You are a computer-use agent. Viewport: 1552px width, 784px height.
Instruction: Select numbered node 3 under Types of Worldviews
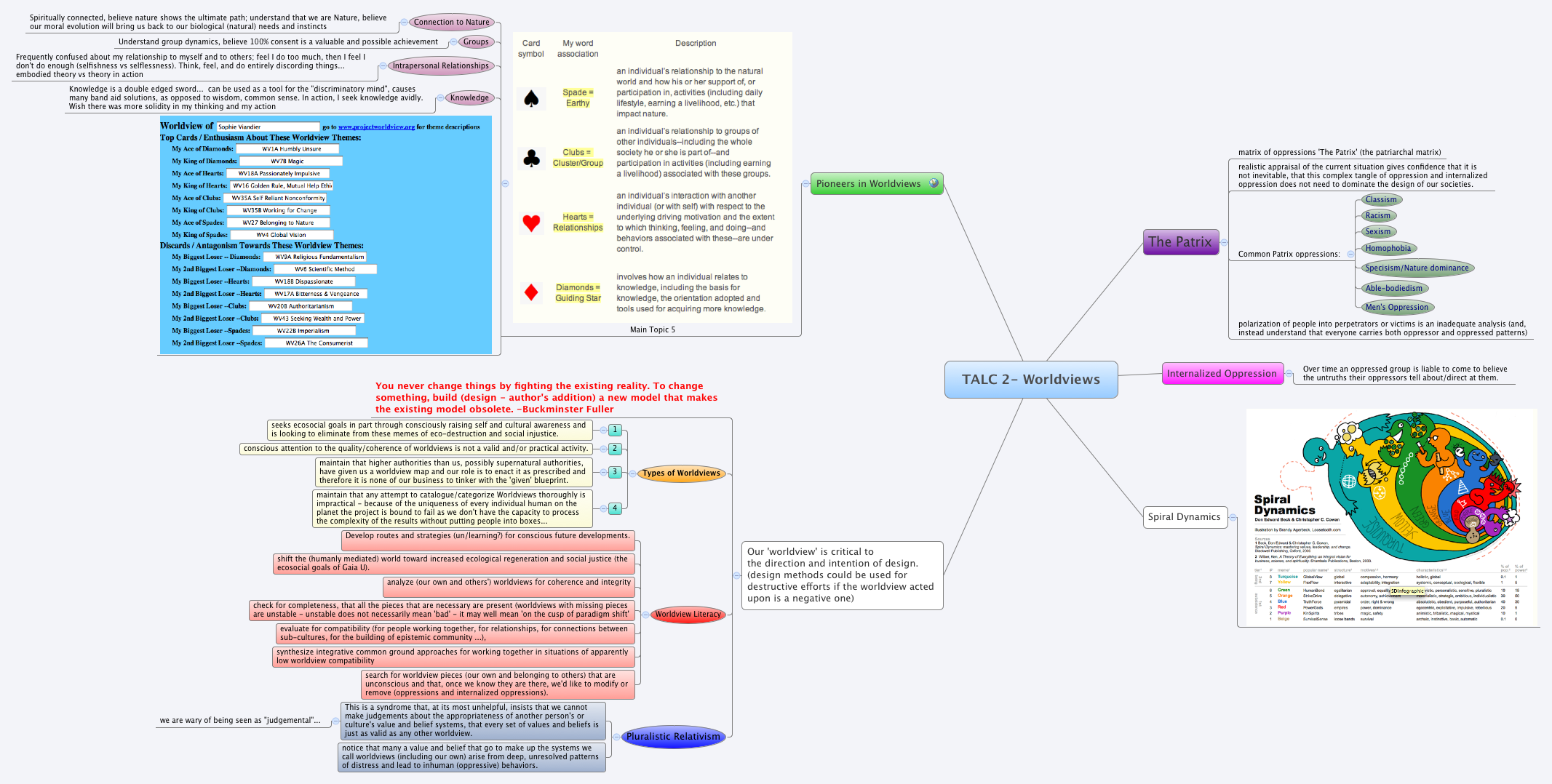click(x=613, y=471)
